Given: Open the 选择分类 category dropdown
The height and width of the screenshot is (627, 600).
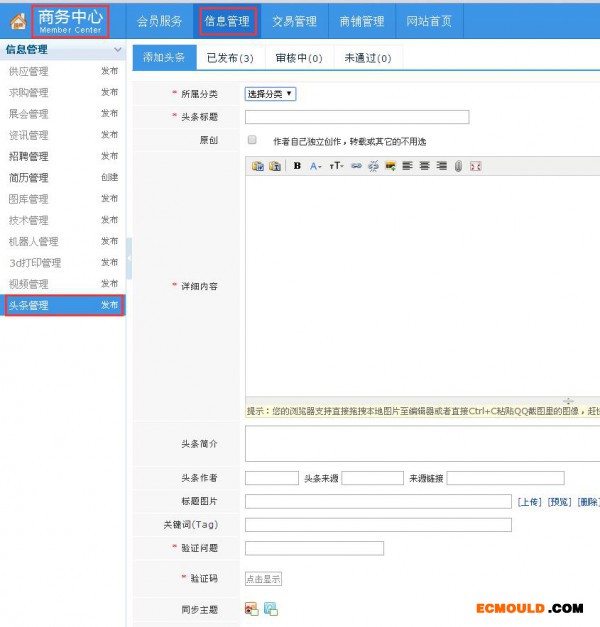Looking at the screenshot, I should pos(270,94).
